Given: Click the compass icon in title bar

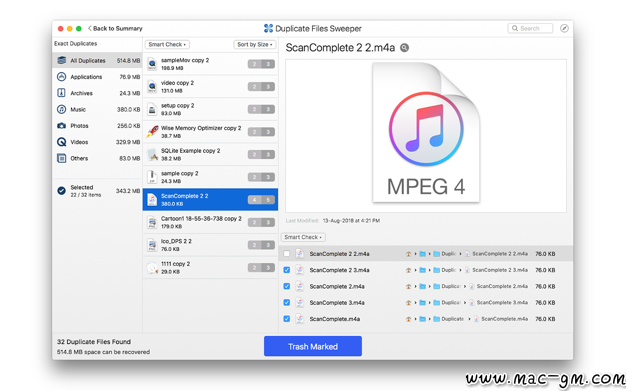Looking at the screenshot, I should coord(564,28).
